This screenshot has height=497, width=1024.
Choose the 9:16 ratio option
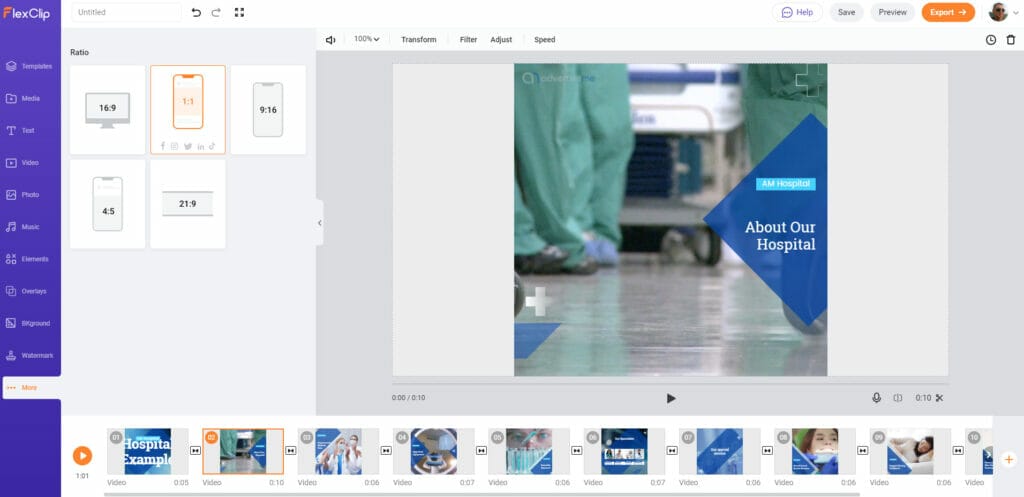(x=268, y=110)
